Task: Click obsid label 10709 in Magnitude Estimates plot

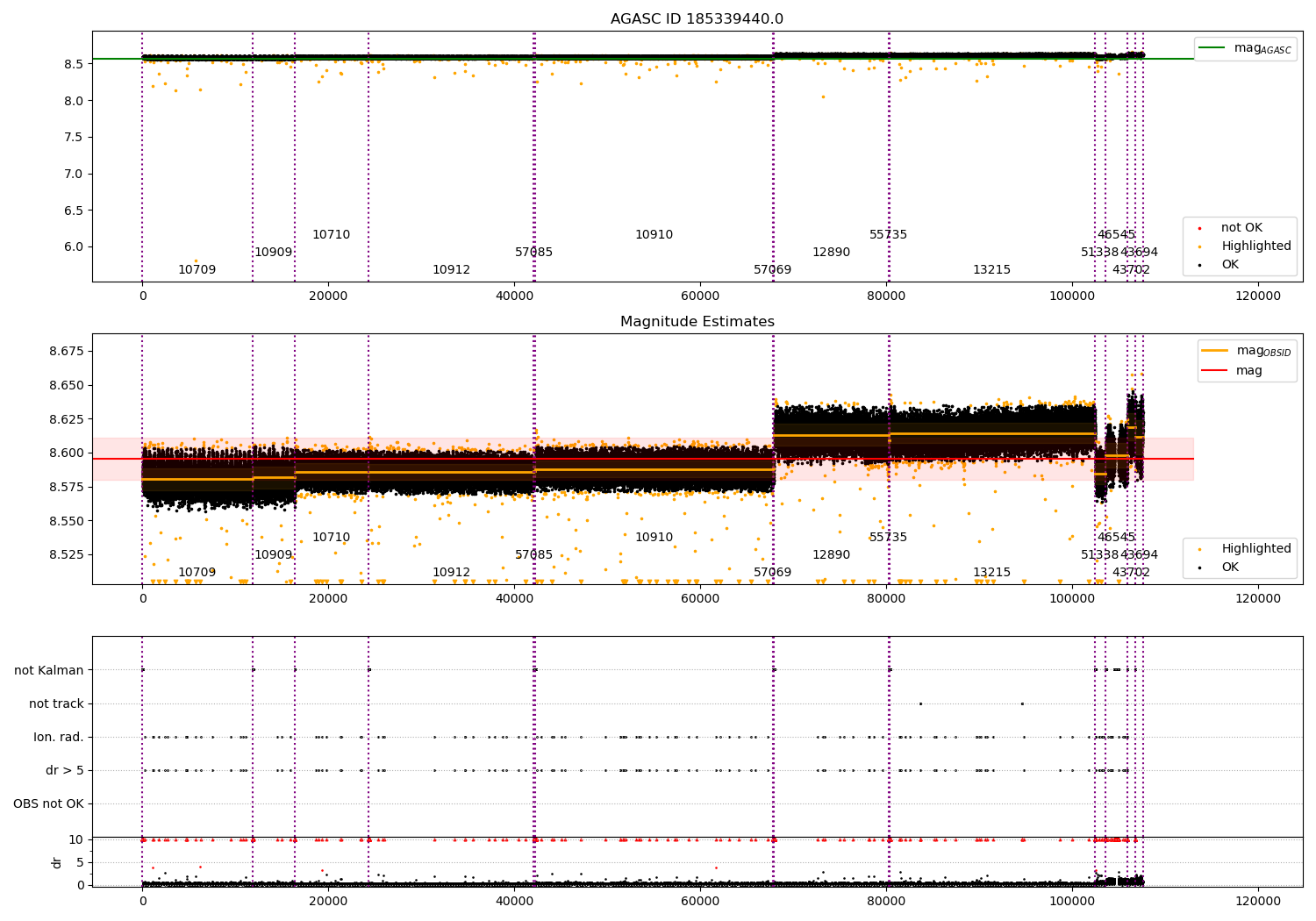Action: 197,573
